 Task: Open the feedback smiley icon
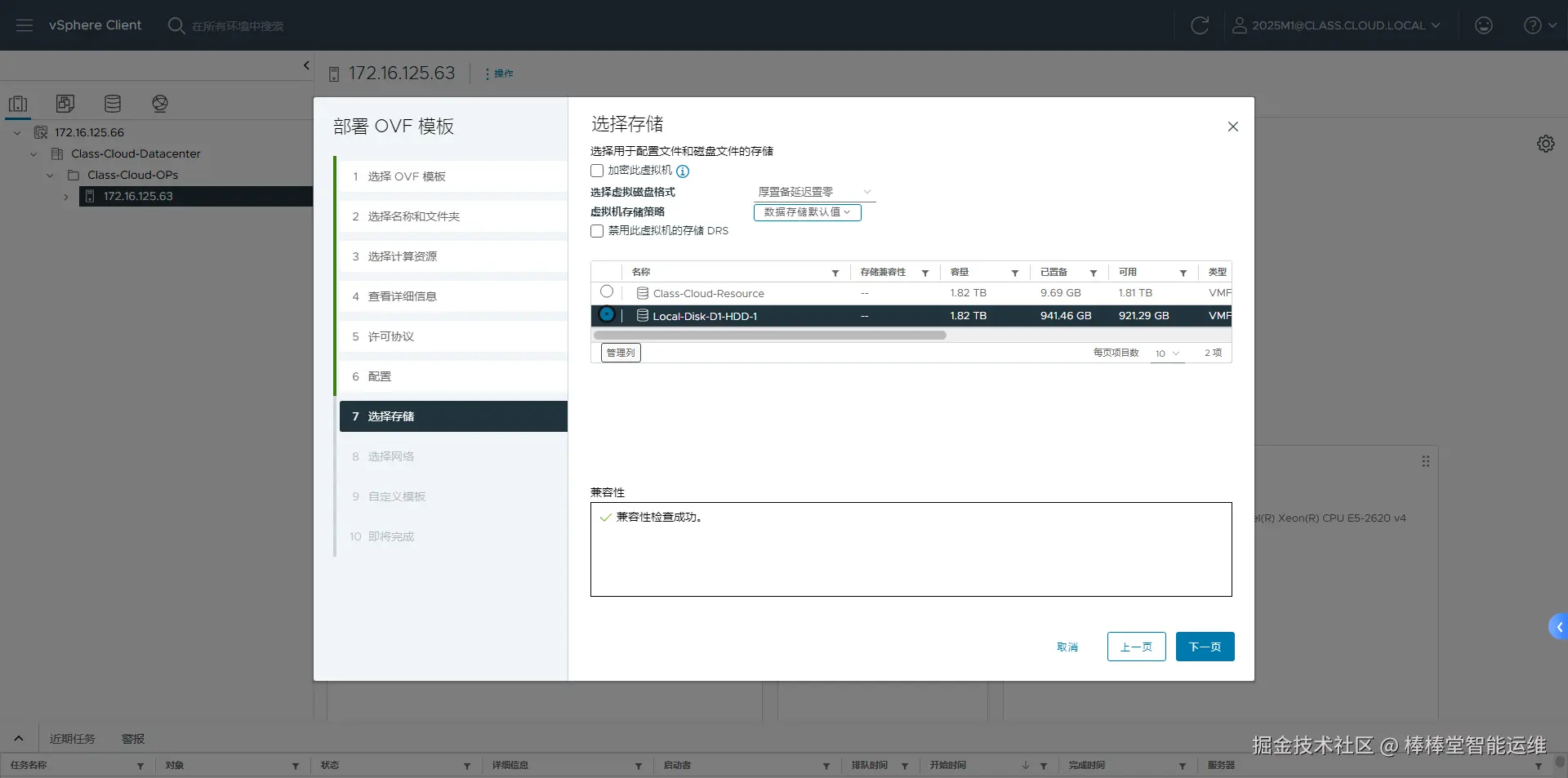[x=1484, y=25]
